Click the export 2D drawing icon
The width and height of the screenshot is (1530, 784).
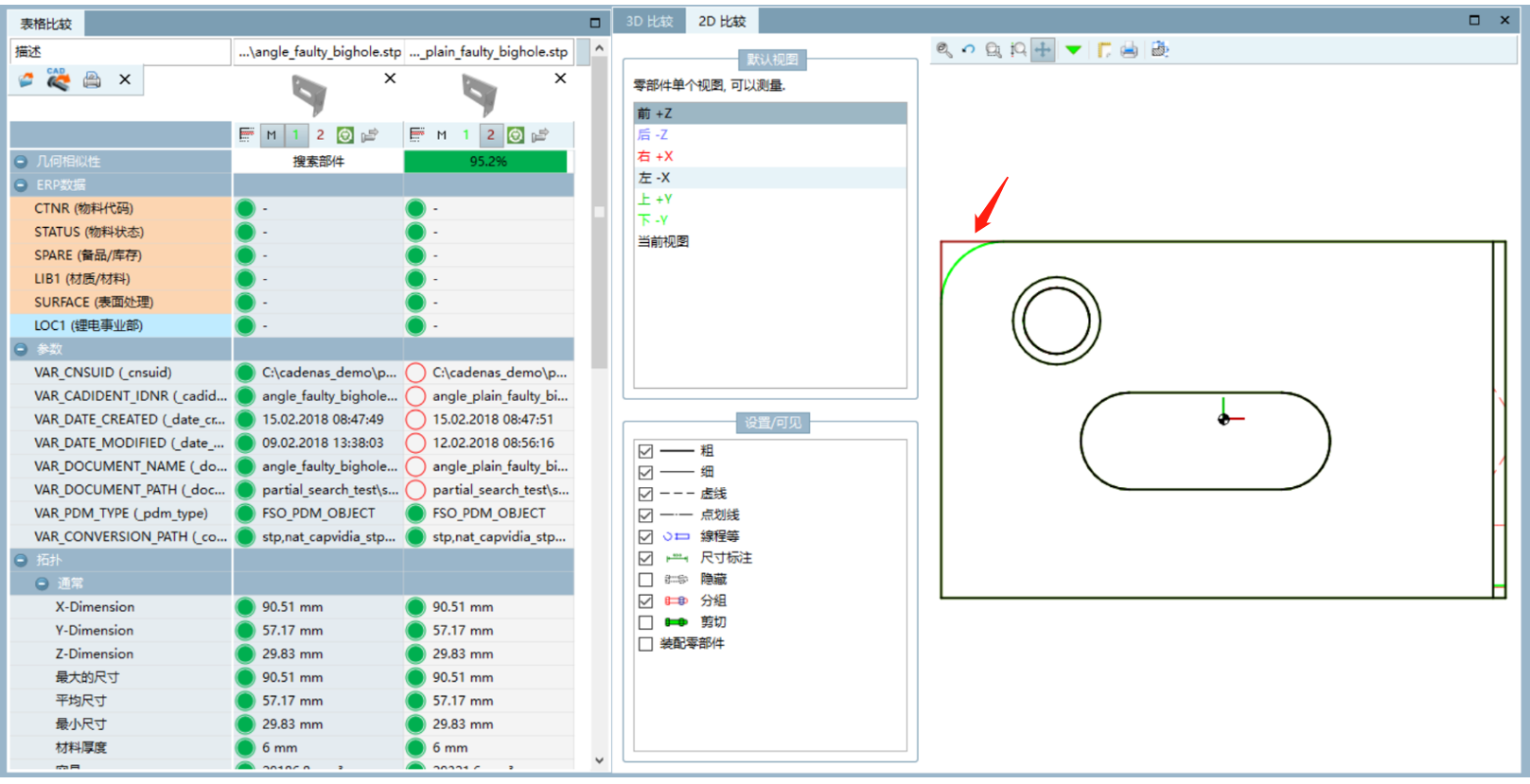pyautogui.click(x=1160, y=50)
